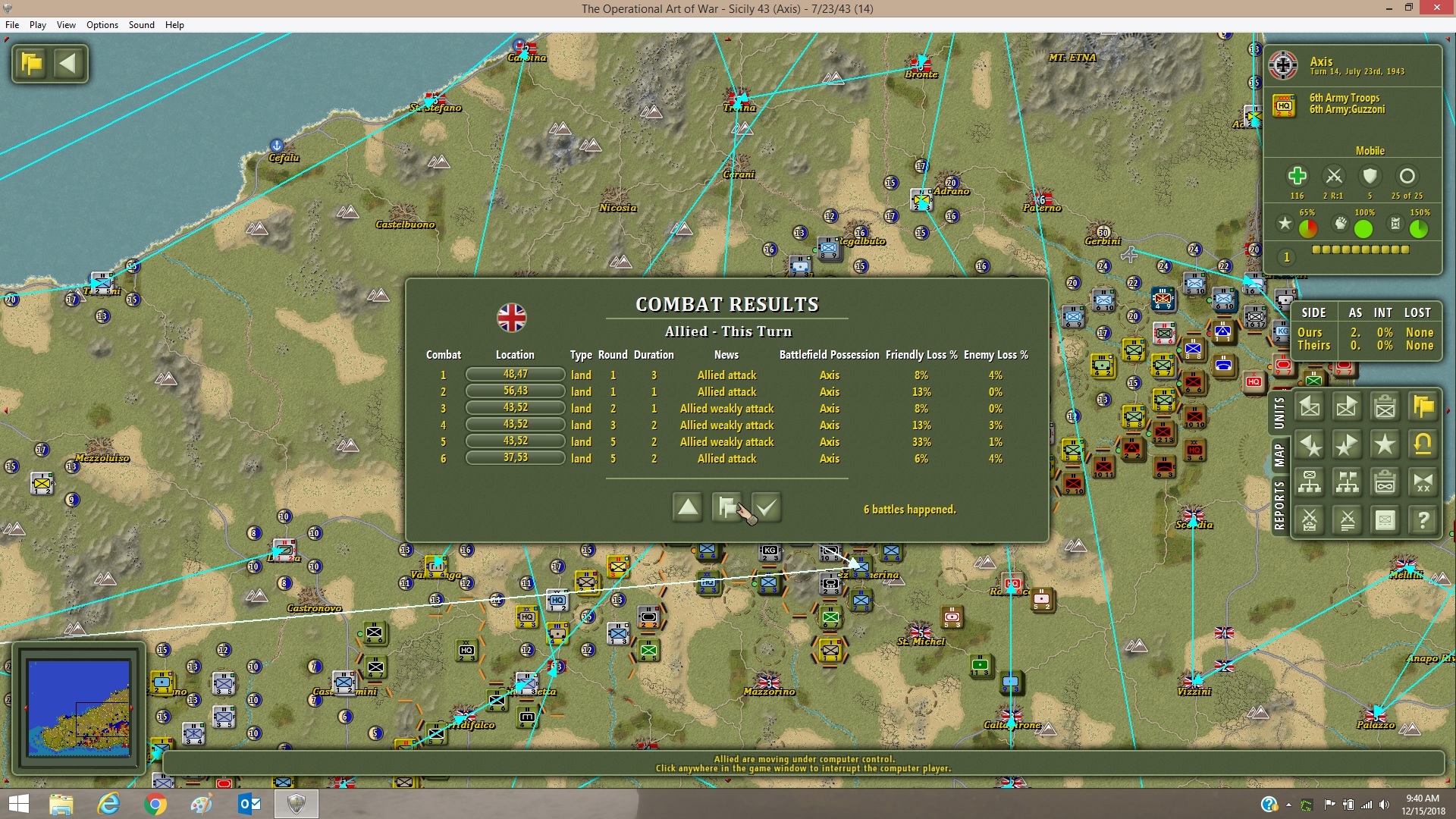Click the checkmark button in Combat Results
The width and height of the screenshot is (1456, 819).
pyautogui.click(x=767, y=507)
